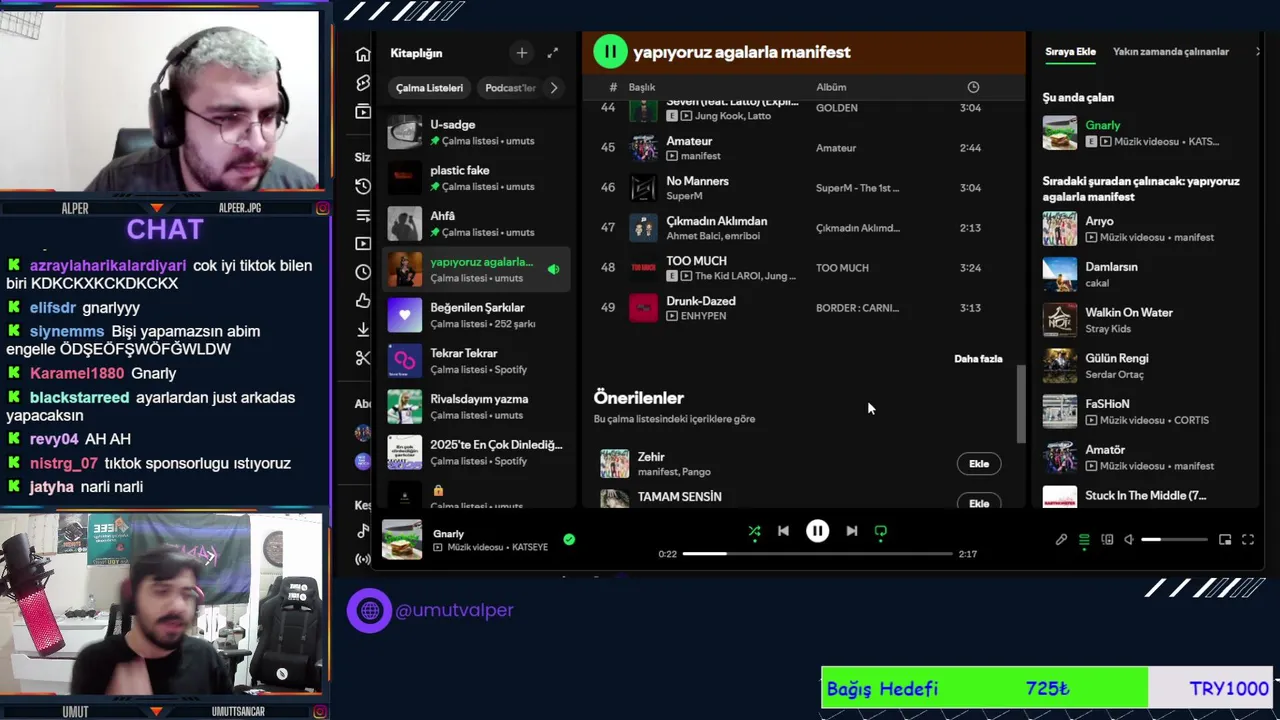
Task: Open the U-sadge playlist
Action: [x=476, y=132]
